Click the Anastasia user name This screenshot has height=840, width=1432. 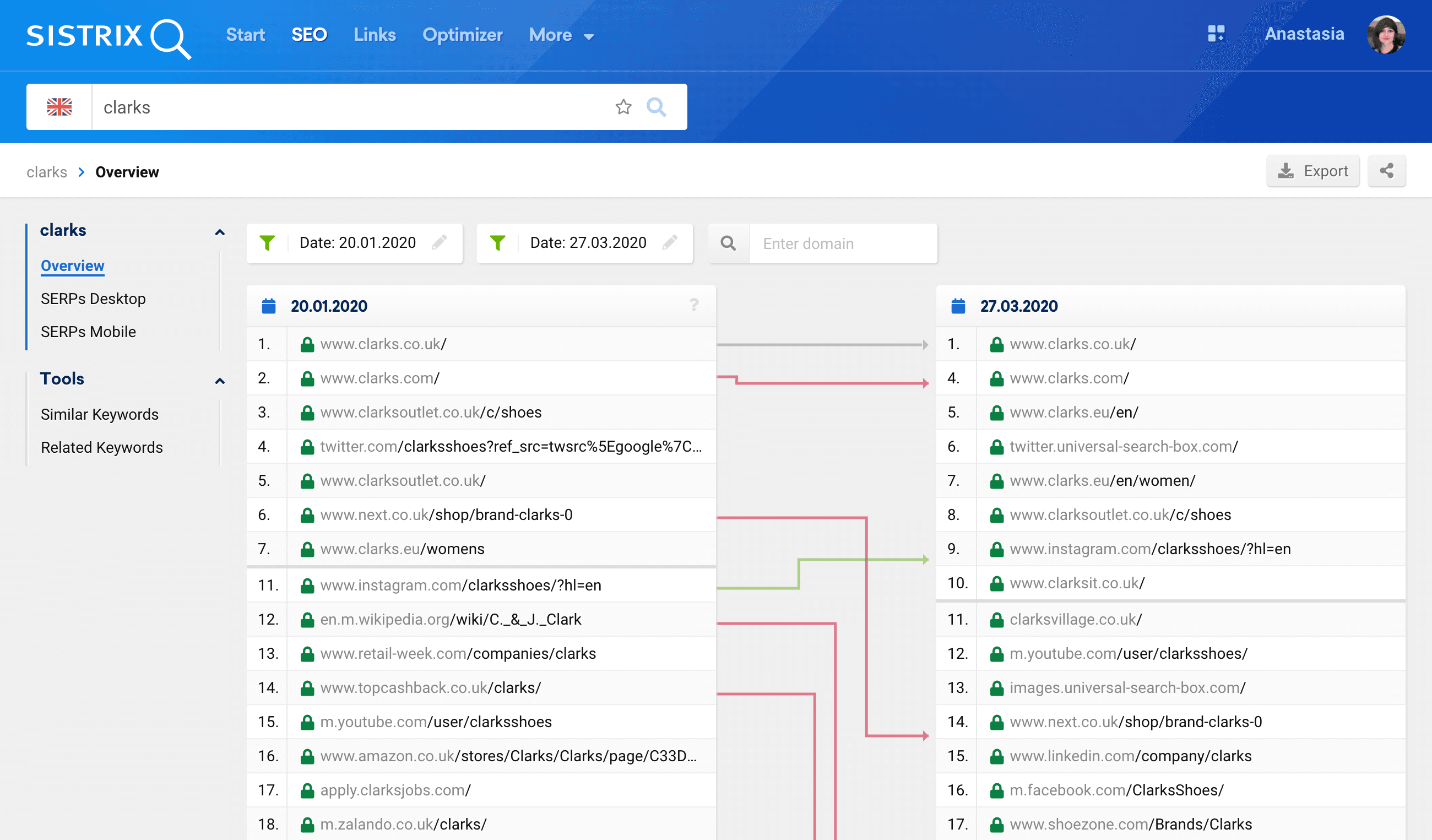(x=1304, y=34)
